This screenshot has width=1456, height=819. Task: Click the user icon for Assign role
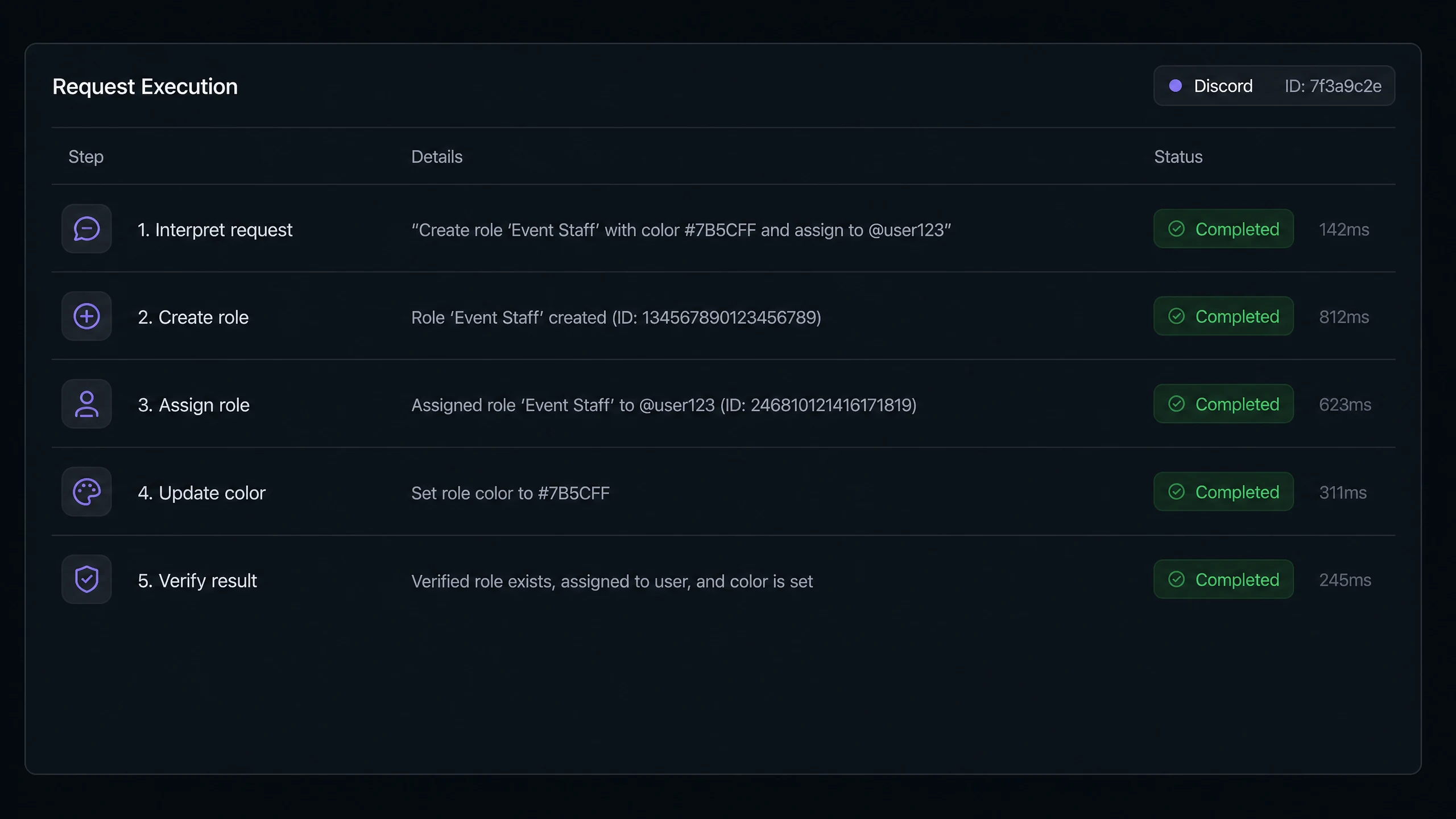pos(86,404)
